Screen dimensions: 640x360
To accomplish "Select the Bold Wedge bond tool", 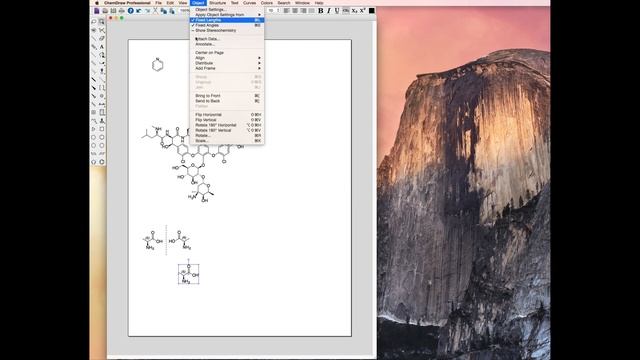I will click(93, 87).
